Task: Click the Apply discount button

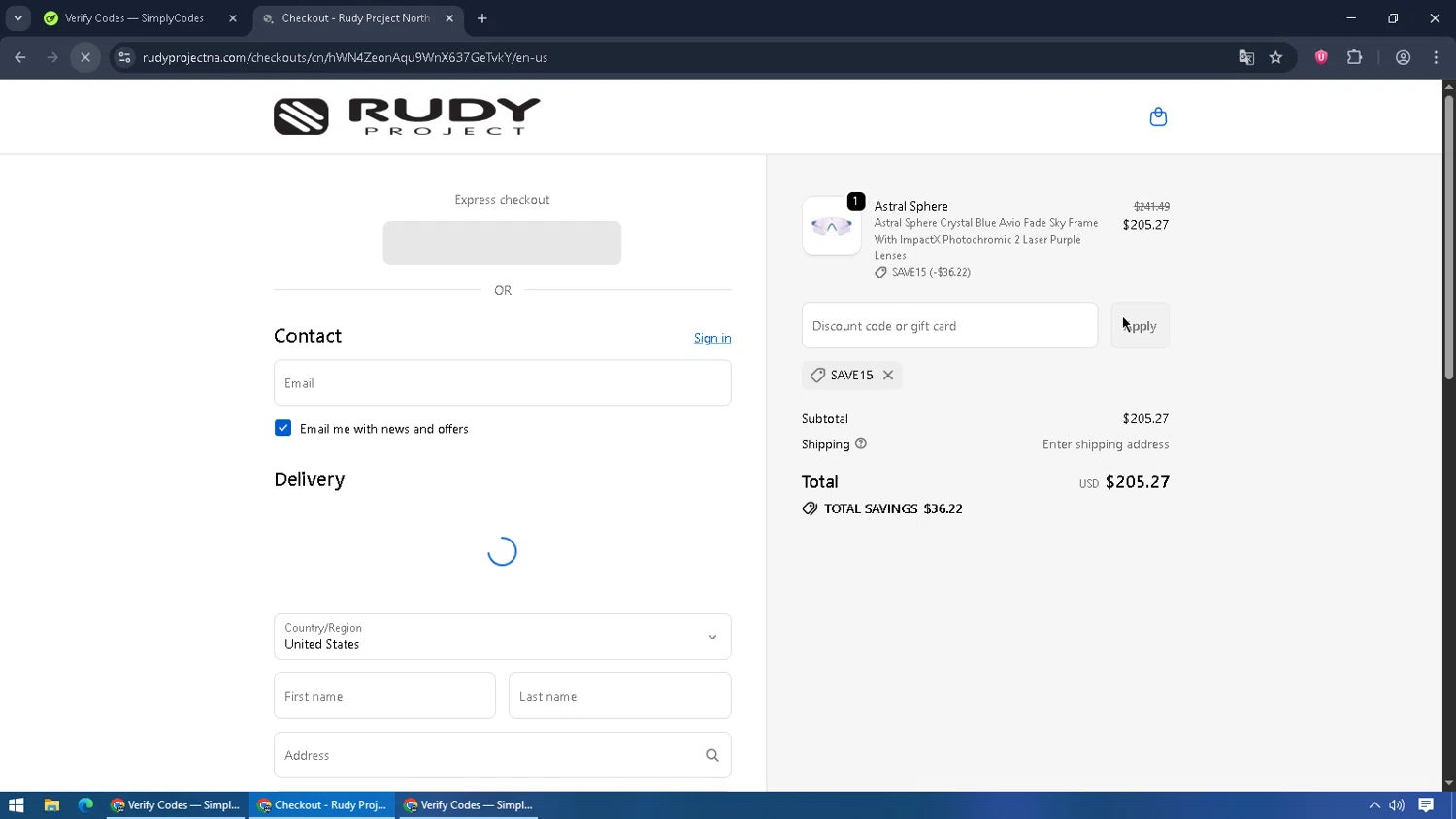Action: click(x=1140, y=326)
